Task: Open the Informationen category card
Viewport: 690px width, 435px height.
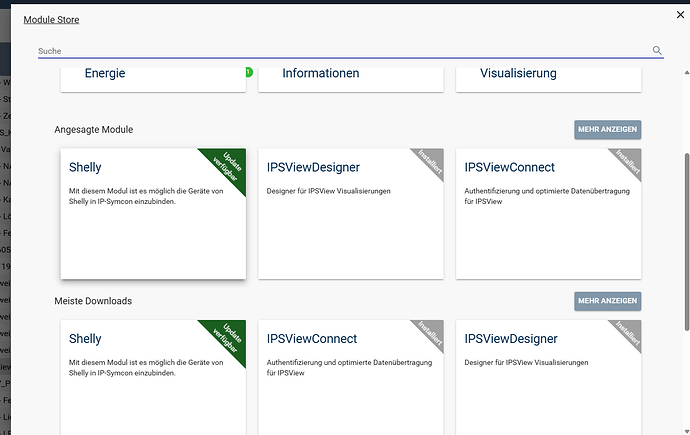Action: [x=351, y=80]
